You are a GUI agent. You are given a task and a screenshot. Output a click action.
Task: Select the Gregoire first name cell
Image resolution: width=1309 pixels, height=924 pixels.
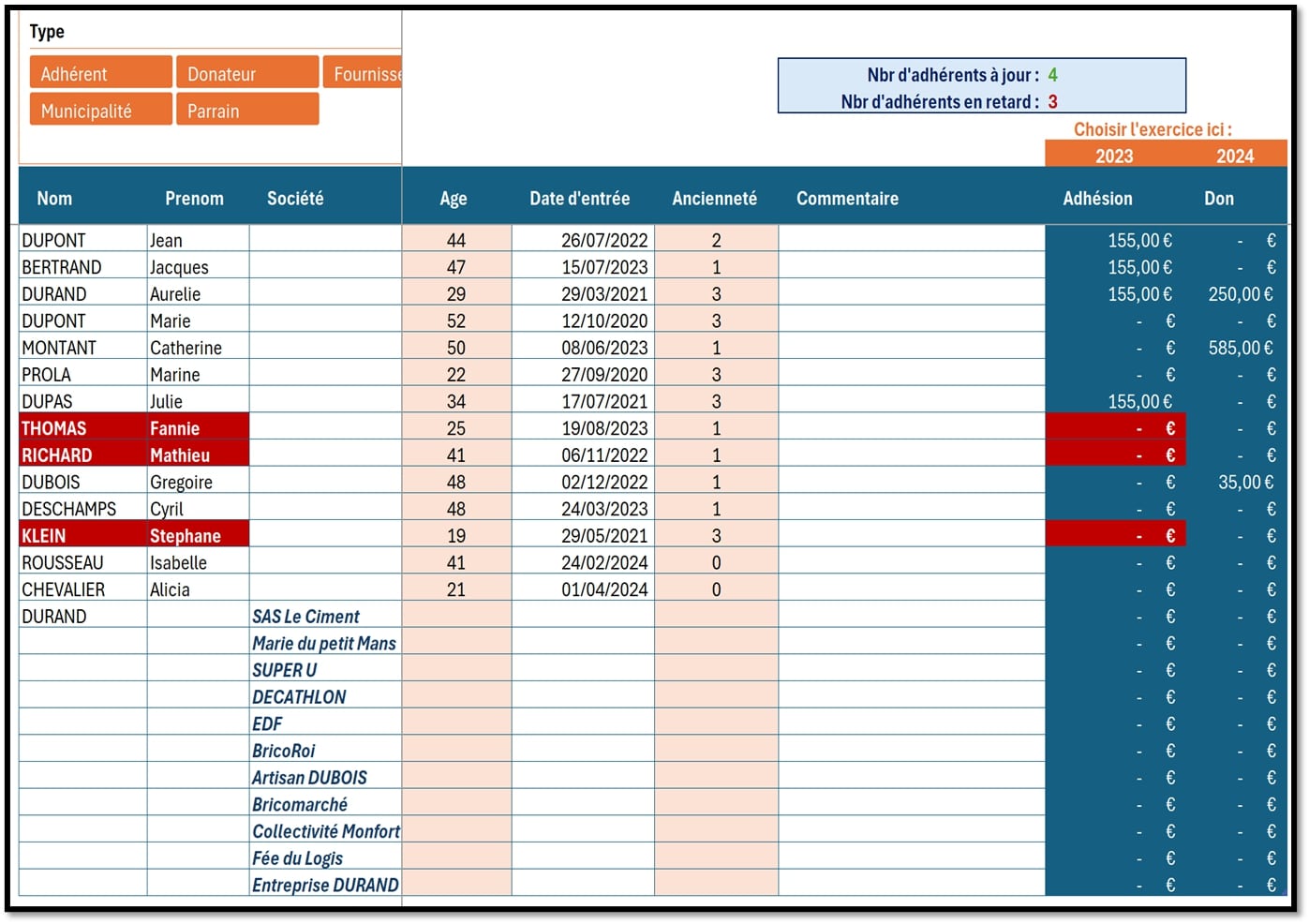pyautogui.click(x=198, y=482)
